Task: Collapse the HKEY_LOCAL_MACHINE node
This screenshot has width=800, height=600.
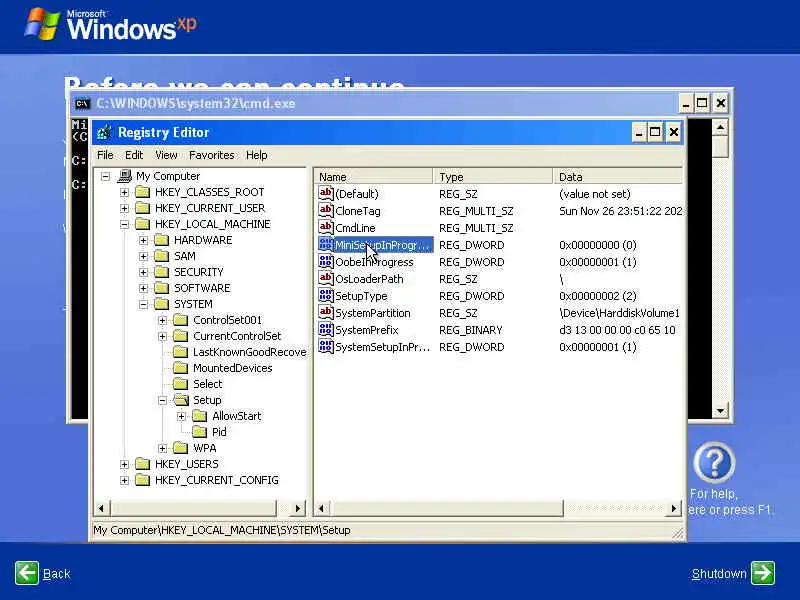Action: click(124, 224)
